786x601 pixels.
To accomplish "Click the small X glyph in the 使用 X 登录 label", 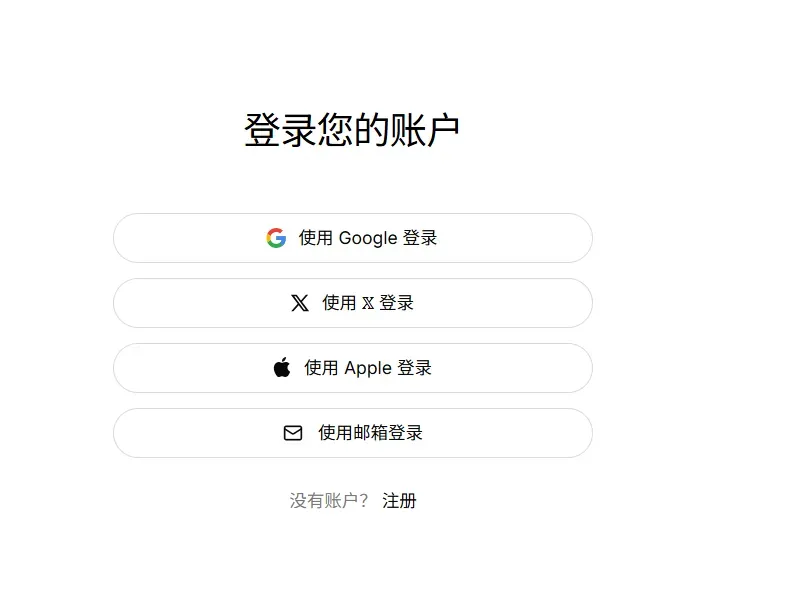I will (x=368, y=303).
